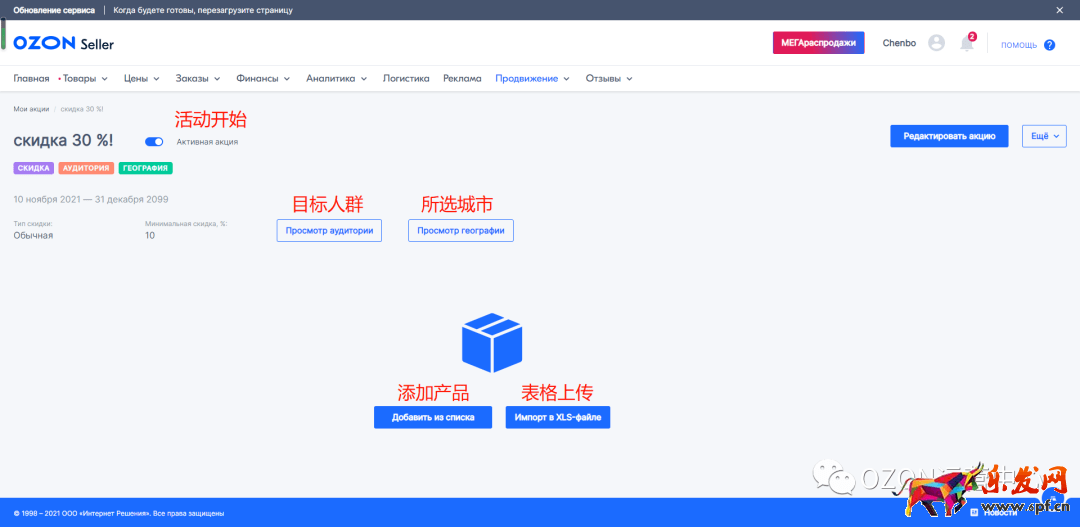This screenshot has height=527, width=1080.
Task: Open the notifications bell
Action: coord(966,44)
